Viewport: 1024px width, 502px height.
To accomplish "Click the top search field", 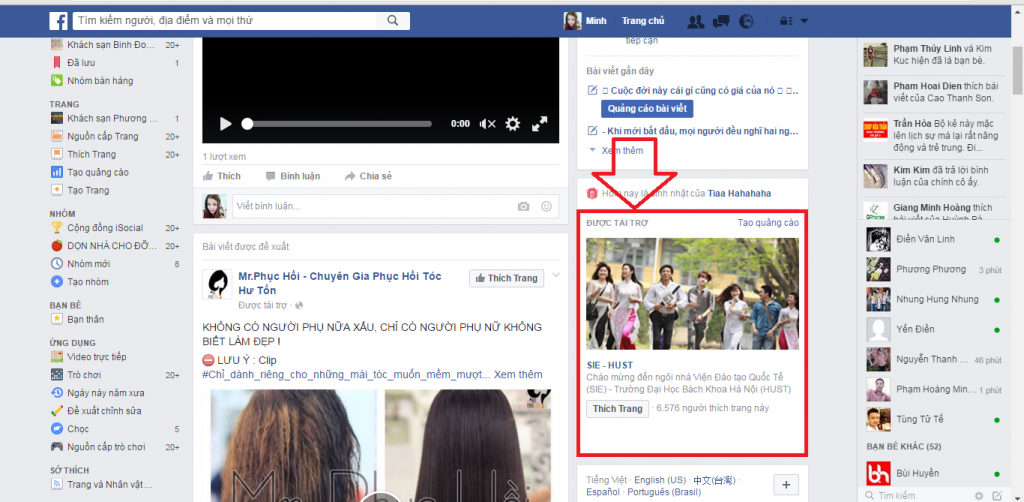I will [x=225, y=21].
